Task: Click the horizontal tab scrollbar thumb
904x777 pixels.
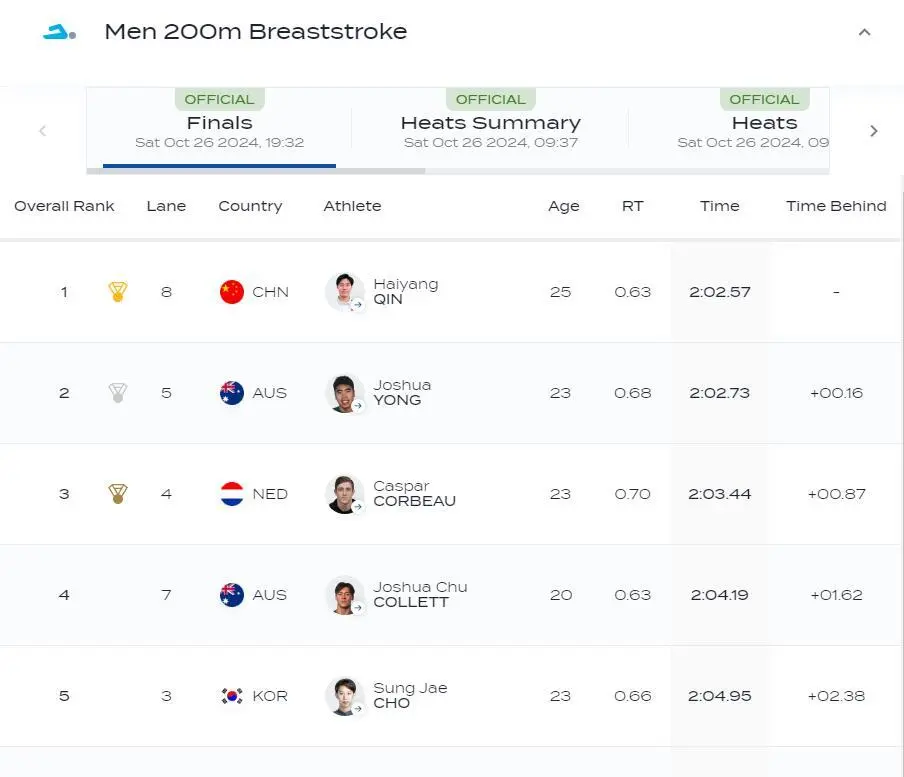Action: point(256,171)
